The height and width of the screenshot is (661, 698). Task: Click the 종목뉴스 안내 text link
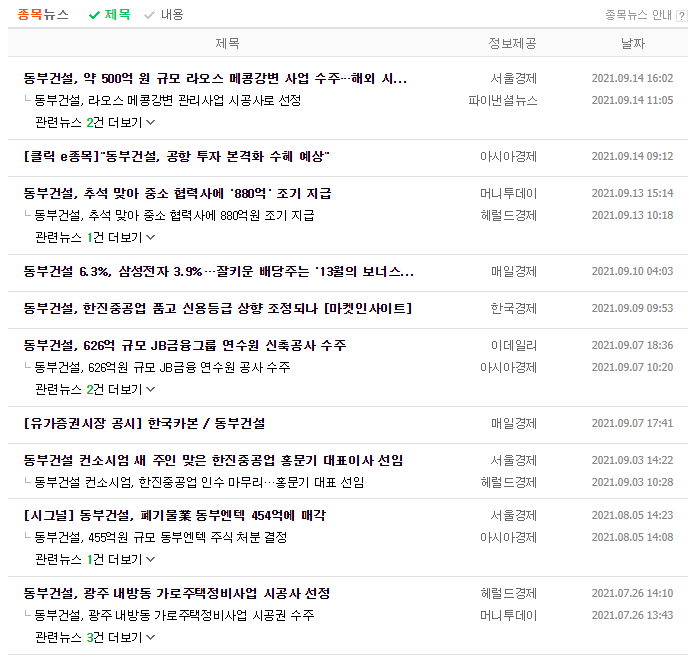click(x=638, y=15)
